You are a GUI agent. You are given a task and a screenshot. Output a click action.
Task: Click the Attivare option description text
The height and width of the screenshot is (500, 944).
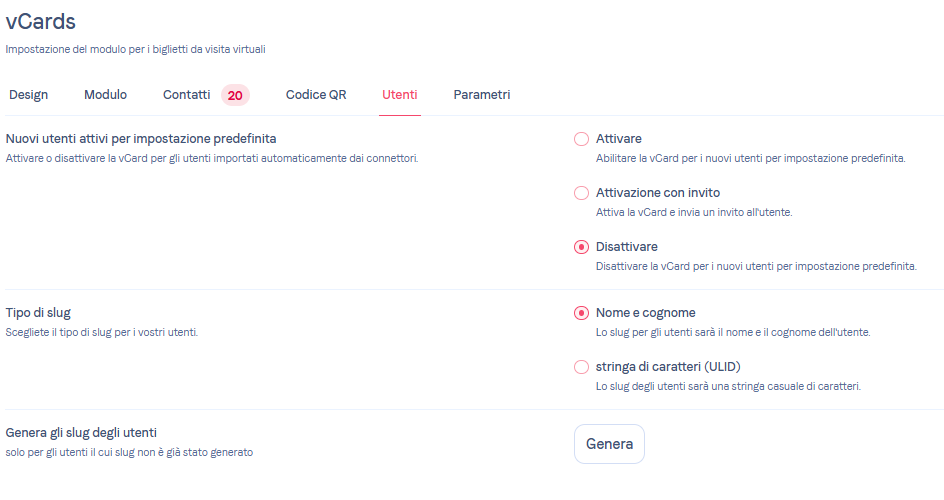(750, 158)
